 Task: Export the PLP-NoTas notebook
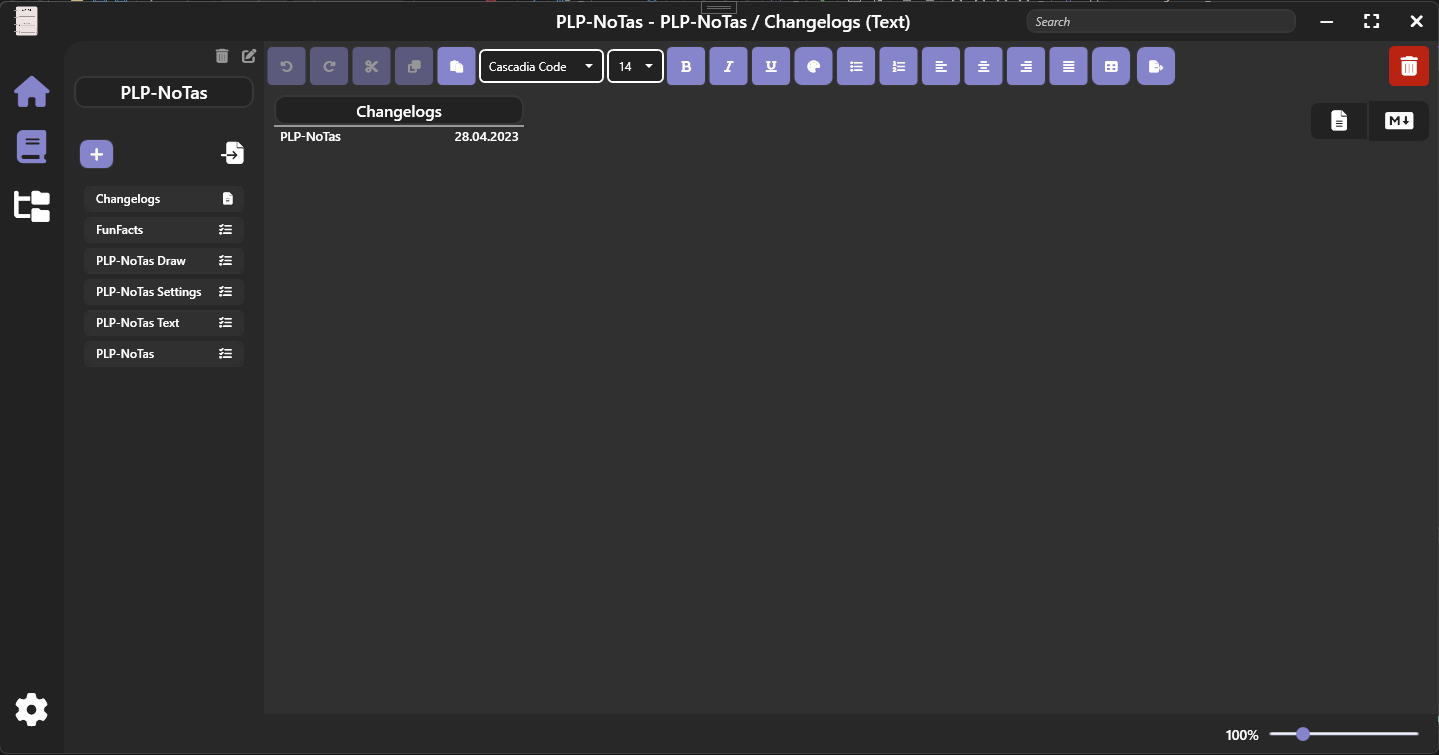[233, 153]
